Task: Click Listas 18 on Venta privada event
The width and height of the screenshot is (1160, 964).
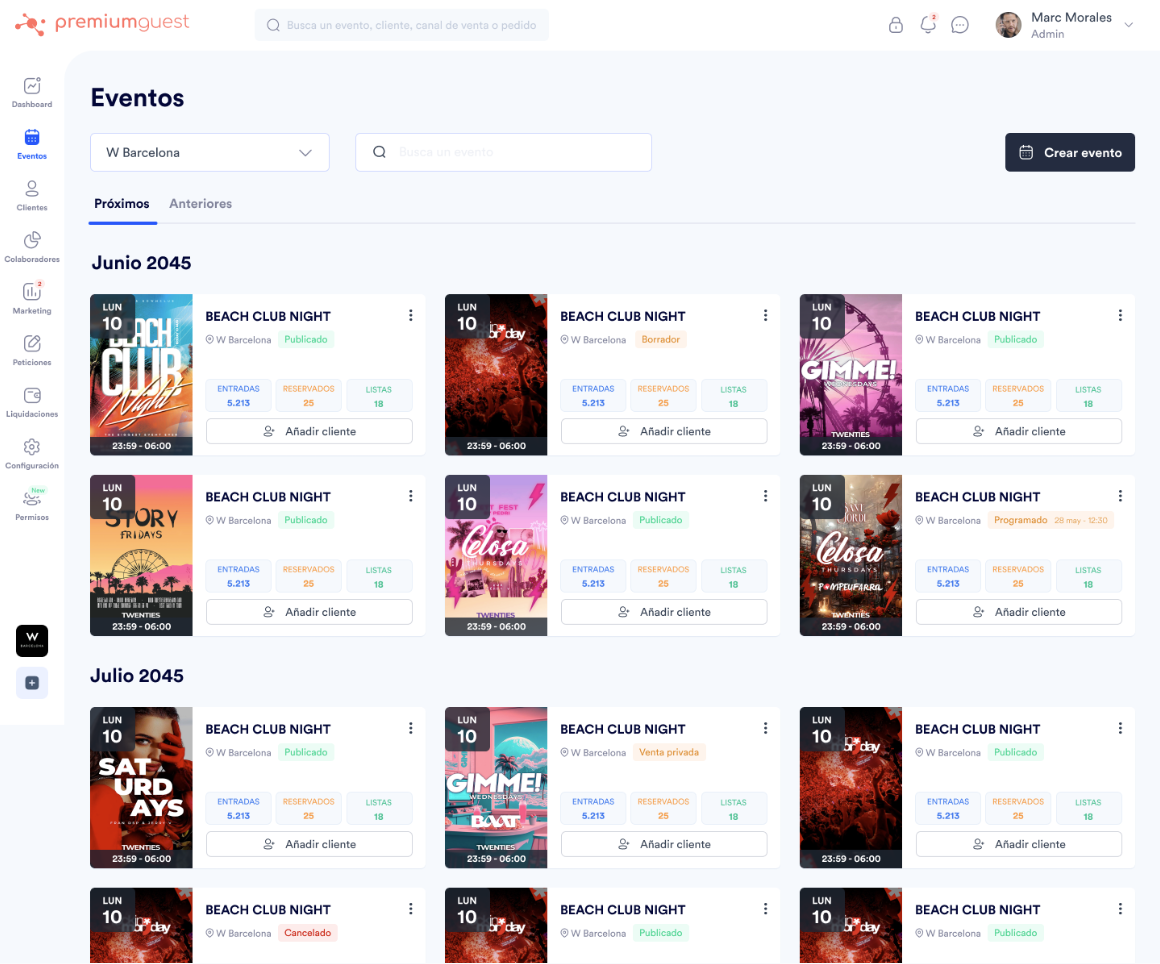Action: click(733, 809)
